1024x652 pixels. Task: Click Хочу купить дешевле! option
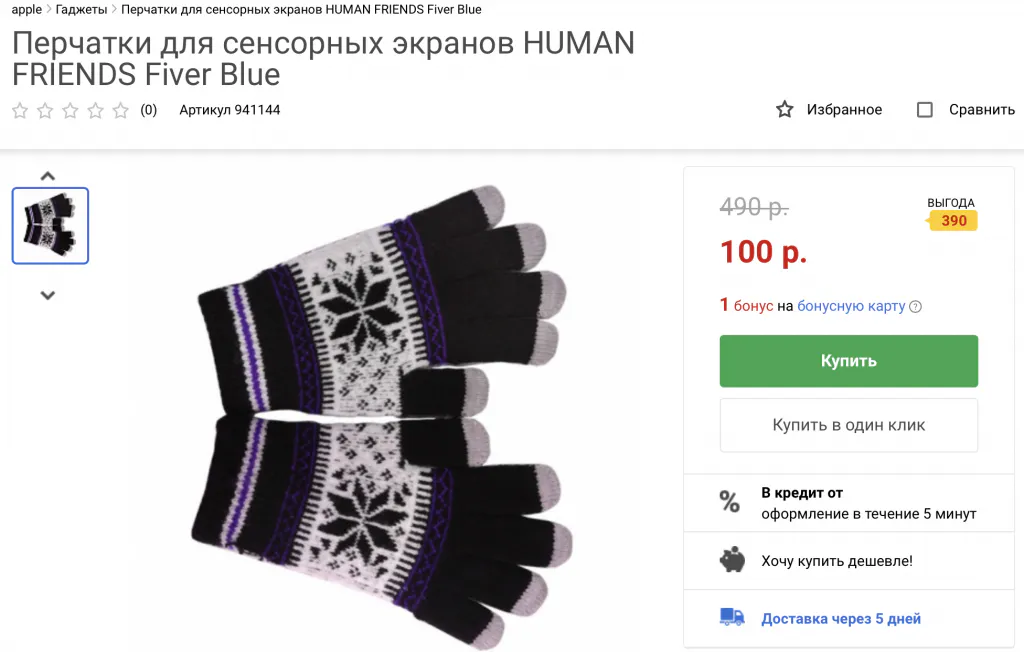click(836, 561)
